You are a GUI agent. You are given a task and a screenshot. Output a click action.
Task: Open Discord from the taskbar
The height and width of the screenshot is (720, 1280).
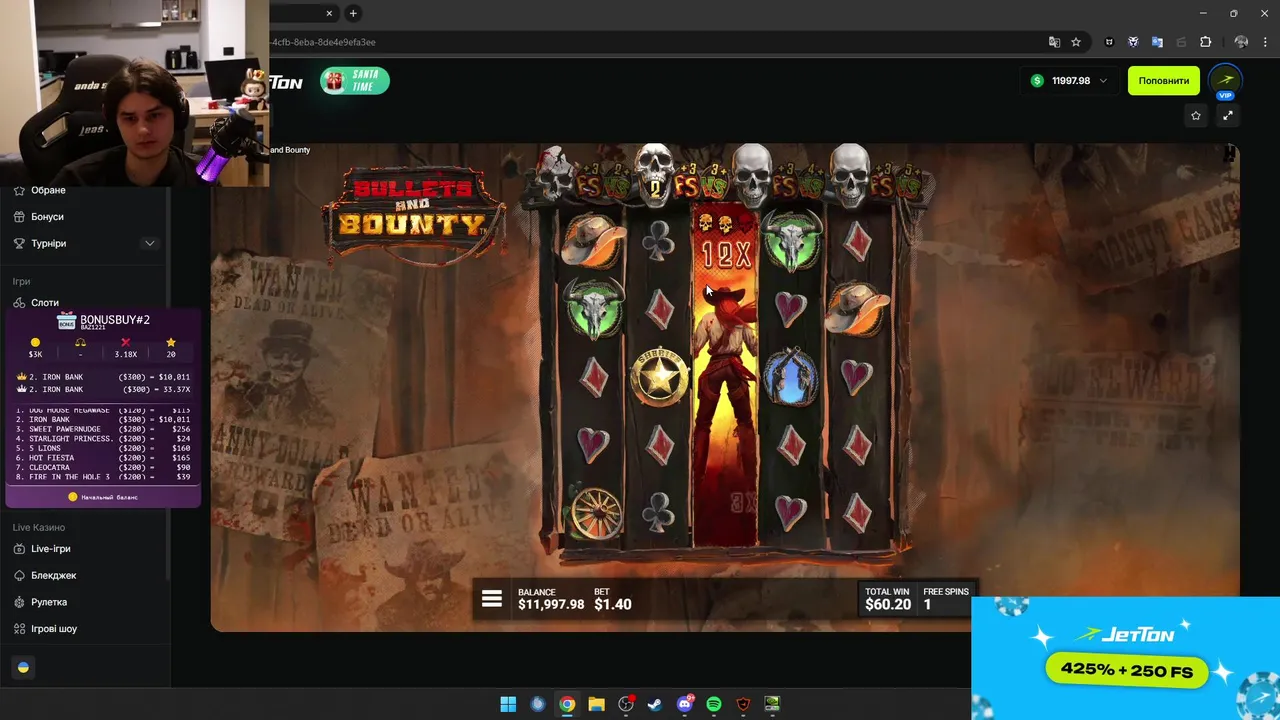[685, 704]
